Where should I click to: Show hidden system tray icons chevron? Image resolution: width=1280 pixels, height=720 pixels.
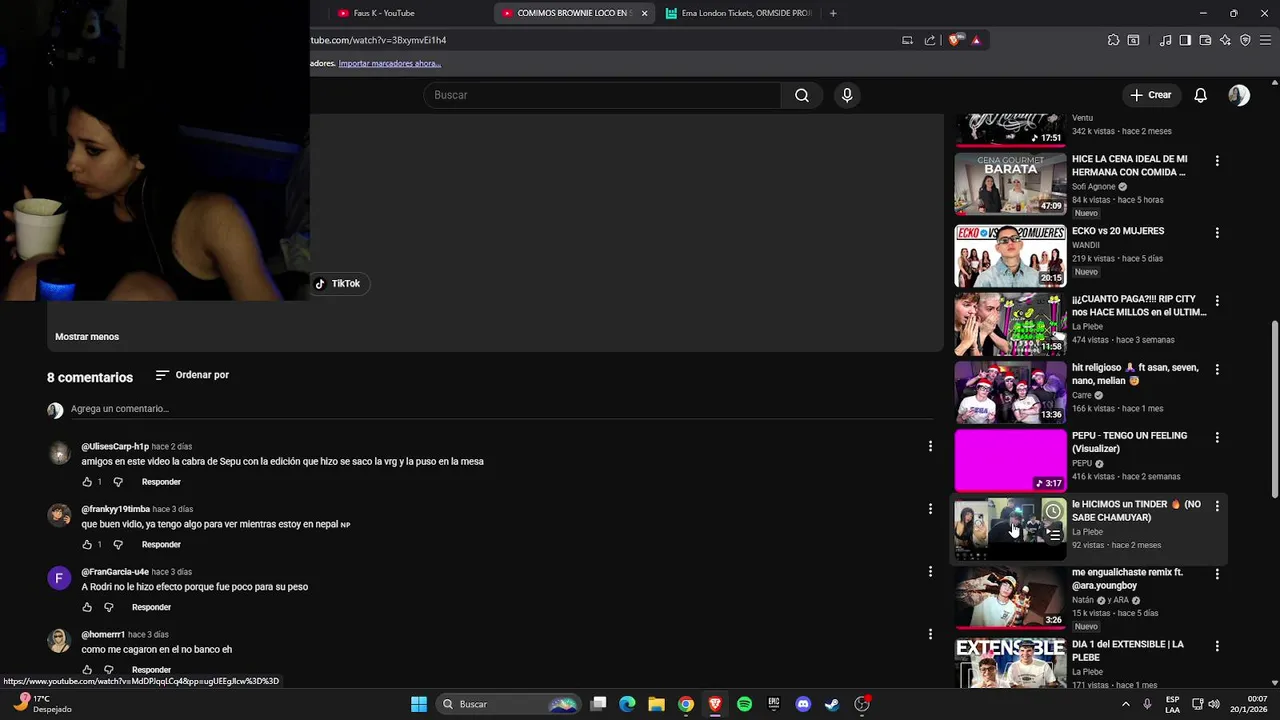point(1126,704)
